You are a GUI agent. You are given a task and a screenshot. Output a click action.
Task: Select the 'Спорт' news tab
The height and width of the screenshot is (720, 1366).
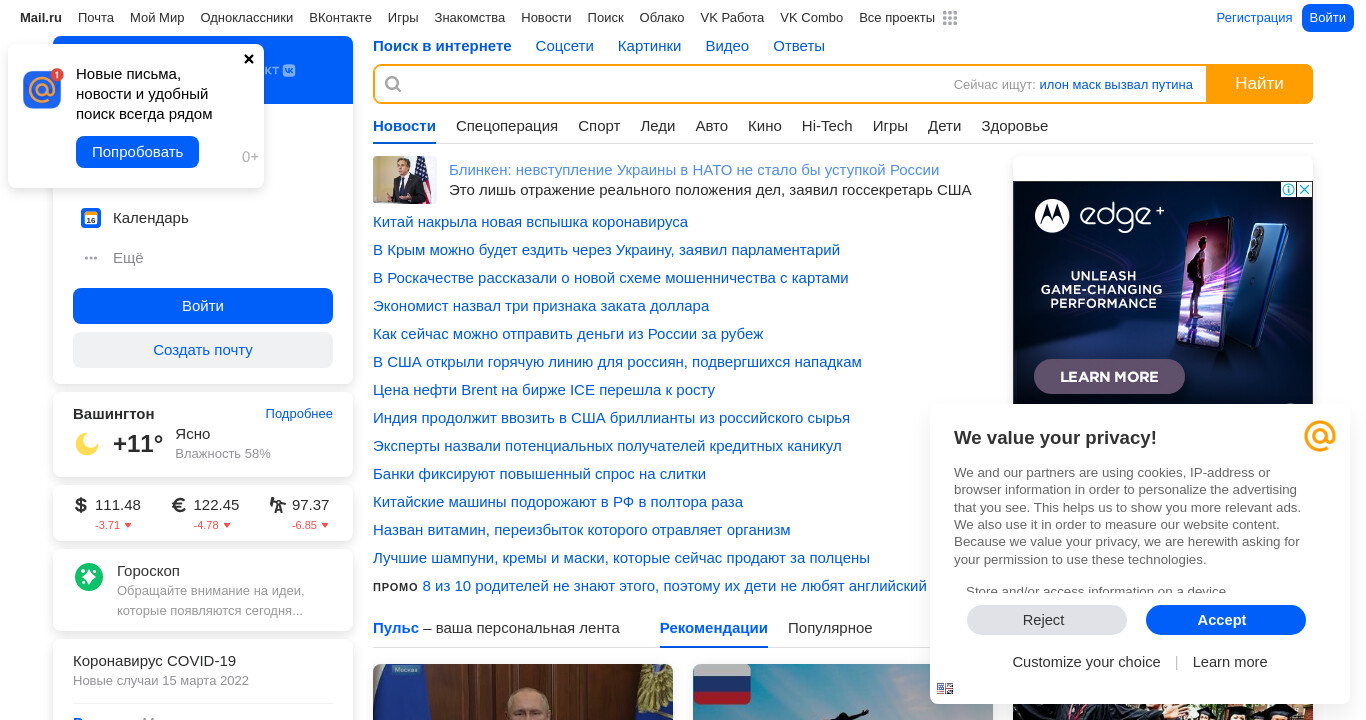point(599,126)
